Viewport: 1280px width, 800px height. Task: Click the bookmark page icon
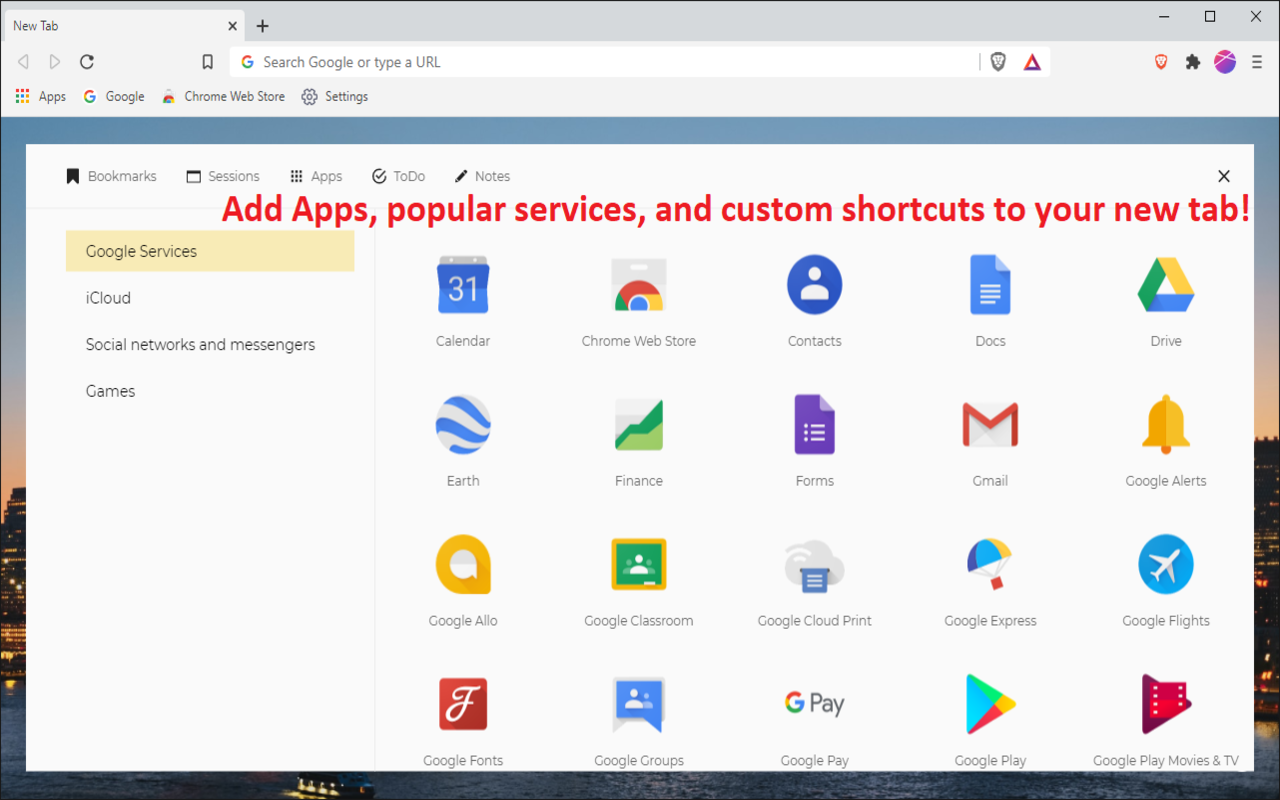point(207,62)
